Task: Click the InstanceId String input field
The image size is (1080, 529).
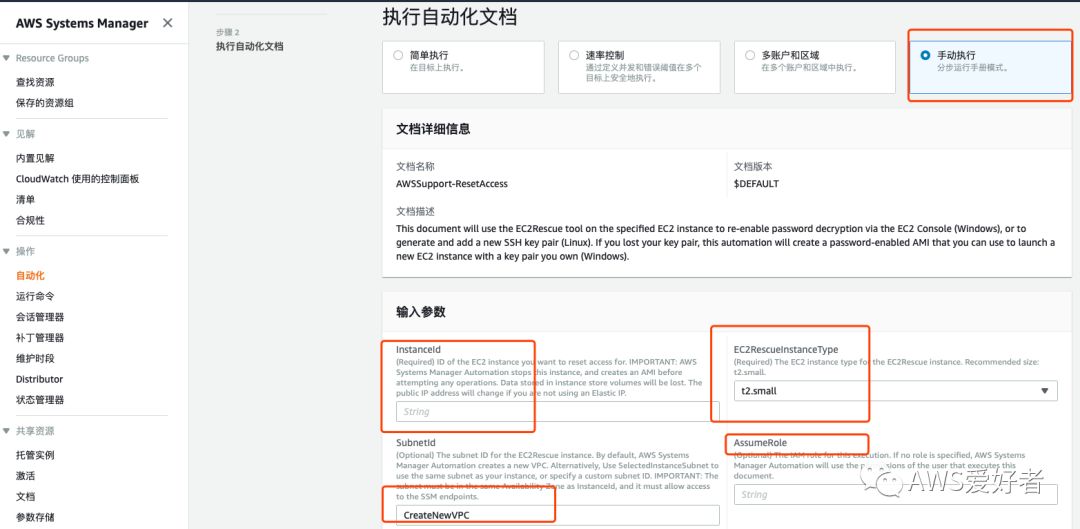Action: click(x=558, y=412)
